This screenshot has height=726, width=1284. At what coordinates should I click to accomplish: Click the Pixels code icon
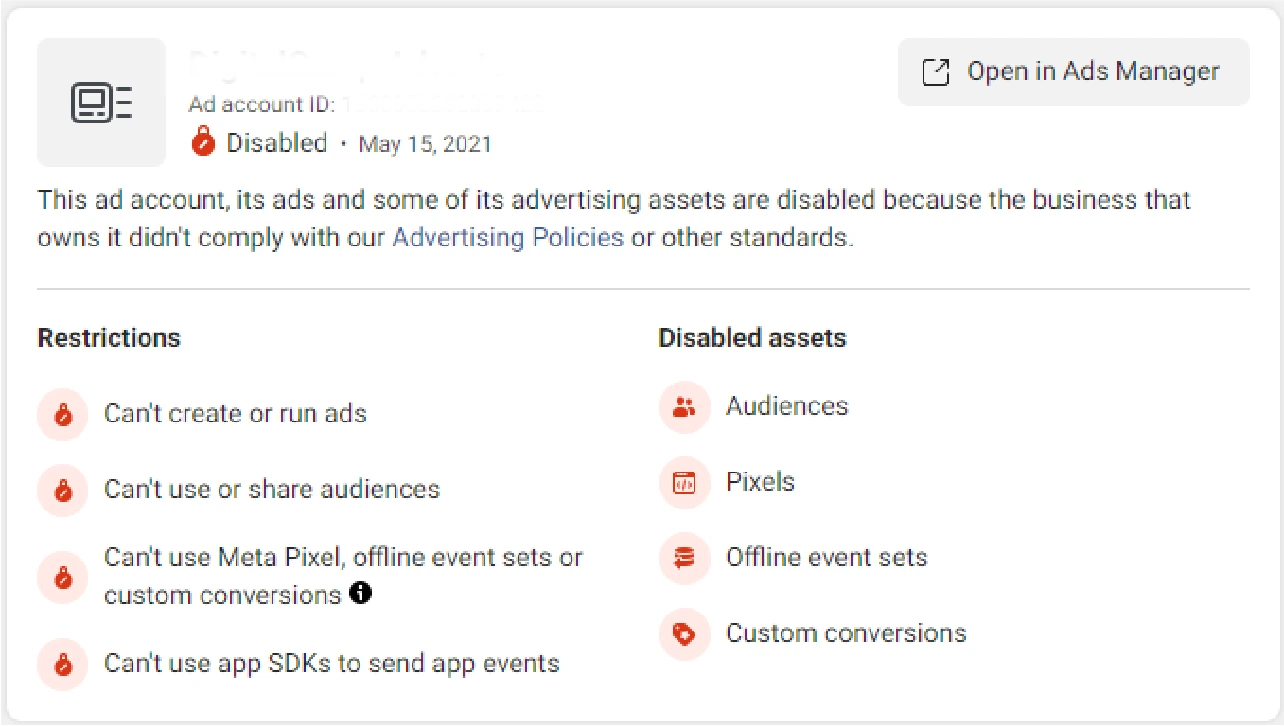point(684,483)
